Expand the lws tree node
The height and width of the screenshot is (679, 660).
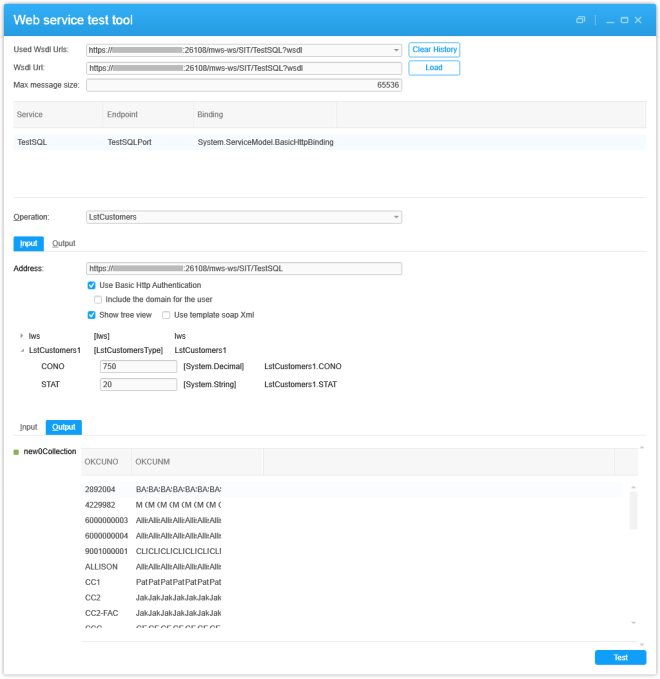22,336
